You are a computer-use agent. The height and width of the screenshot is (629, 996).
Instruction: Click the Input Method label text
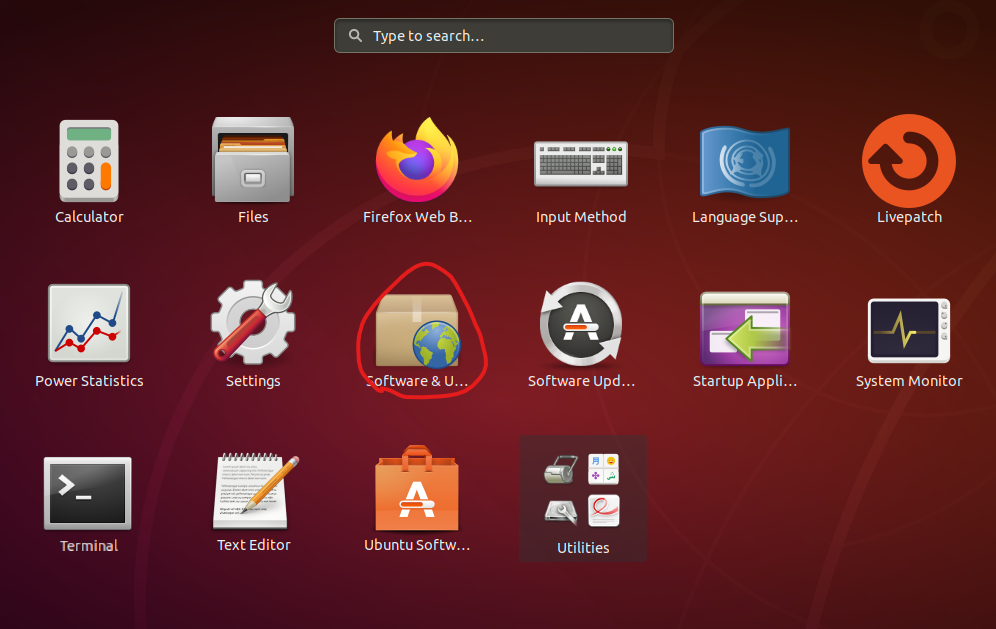pyautogui.click(x=581, y=217)
